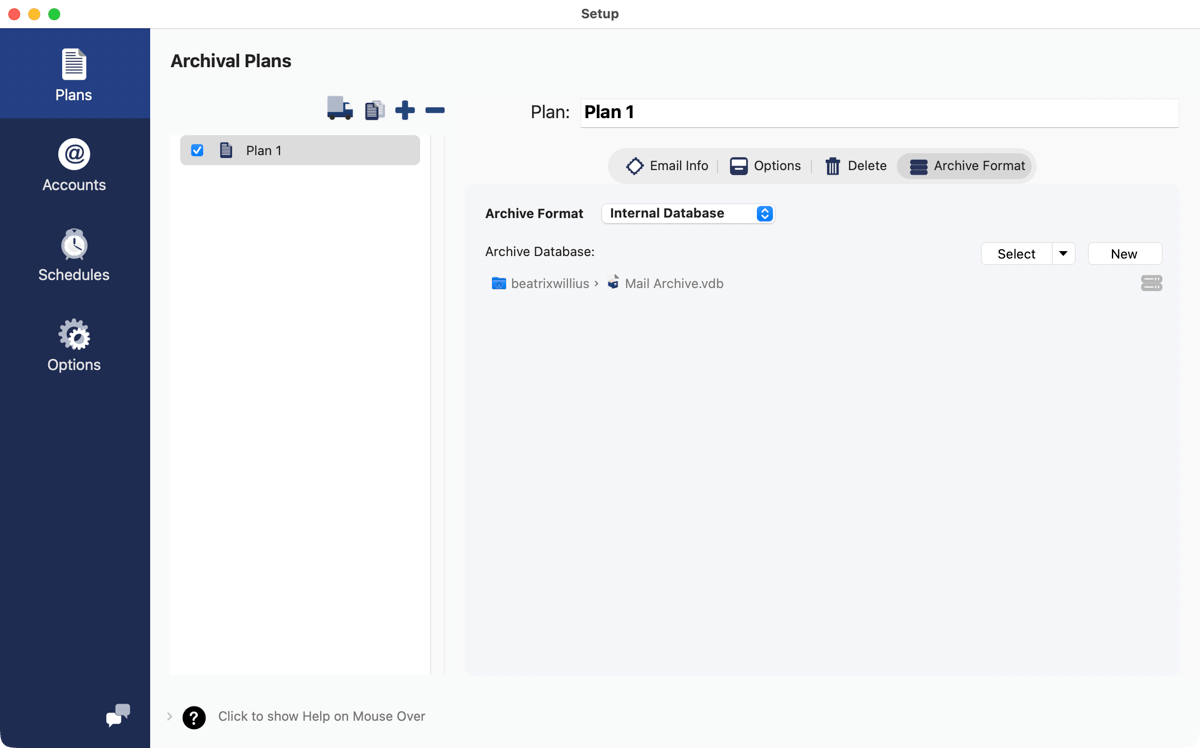
Task: Toggle the checkbox next to Plan 1
Action: (x=197, y=149)
